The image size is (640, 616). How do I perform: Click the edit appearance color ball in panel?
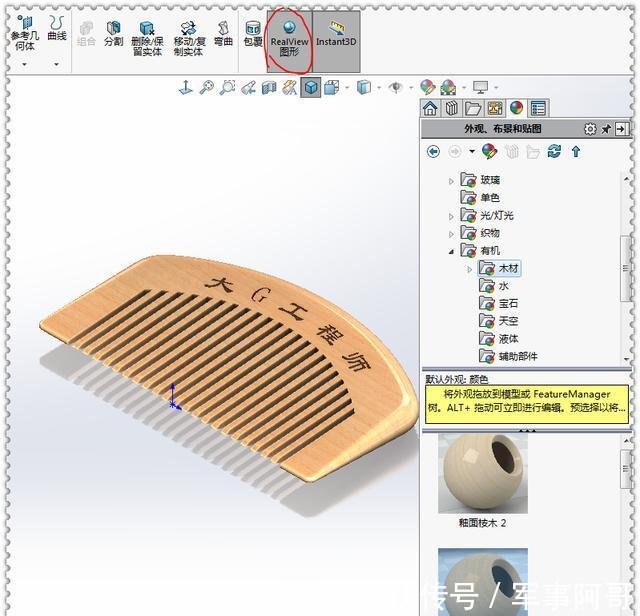(x=489, y=151)
